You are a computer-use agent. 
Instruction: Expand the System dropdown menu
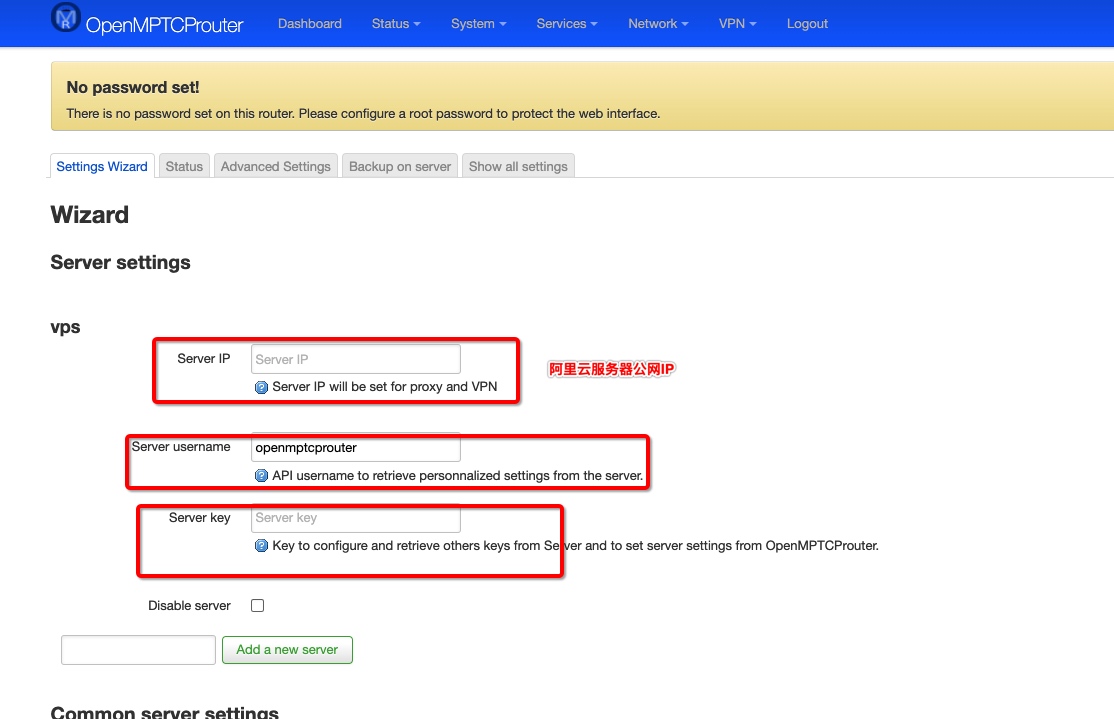tap(478, 23)
